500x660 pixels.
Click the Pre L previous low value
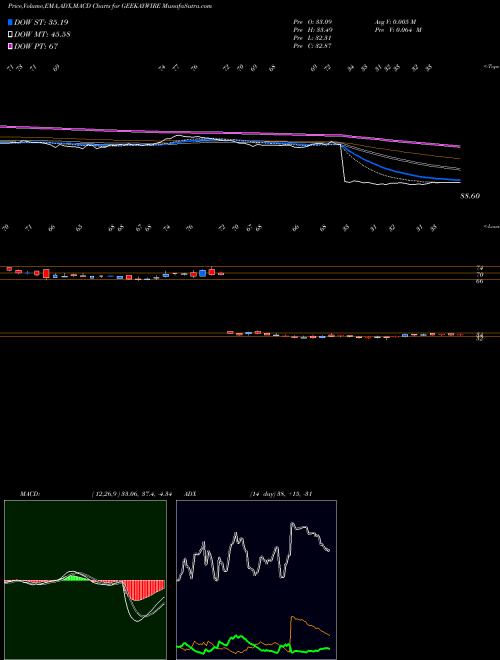point(313,38)
